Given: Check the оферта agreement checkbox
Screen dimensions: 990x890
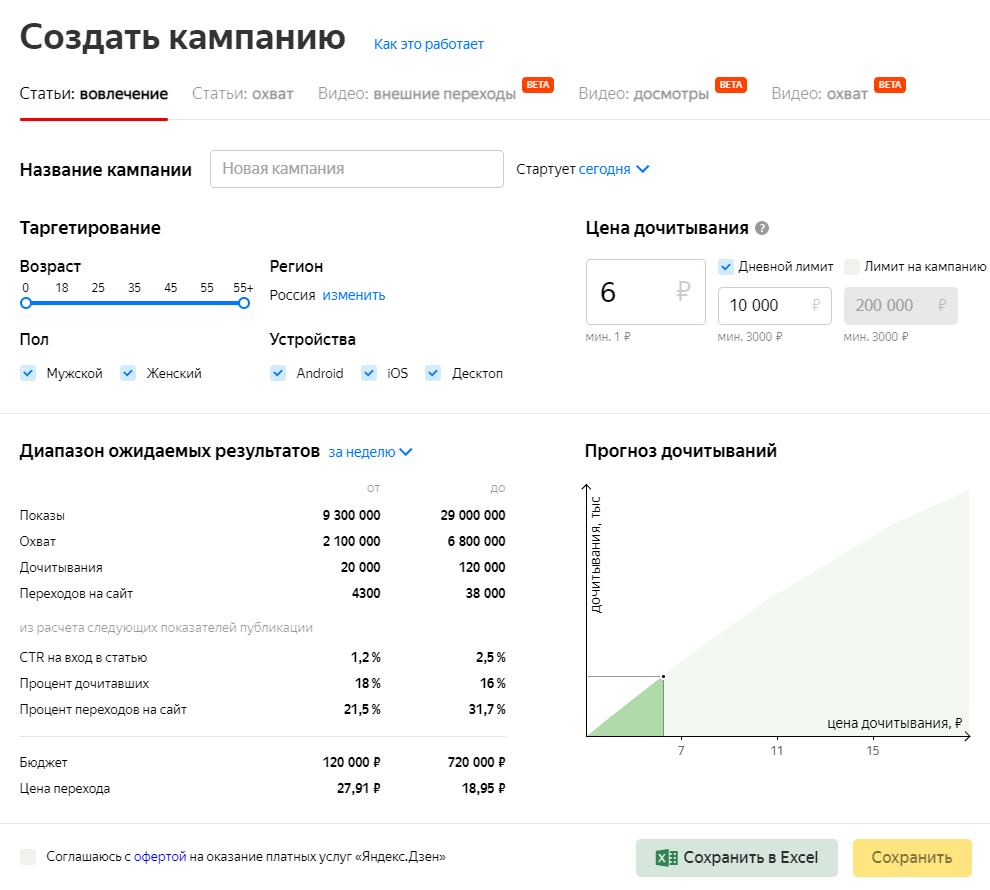Looking at the screenshot, I should [x=28, y=857].
